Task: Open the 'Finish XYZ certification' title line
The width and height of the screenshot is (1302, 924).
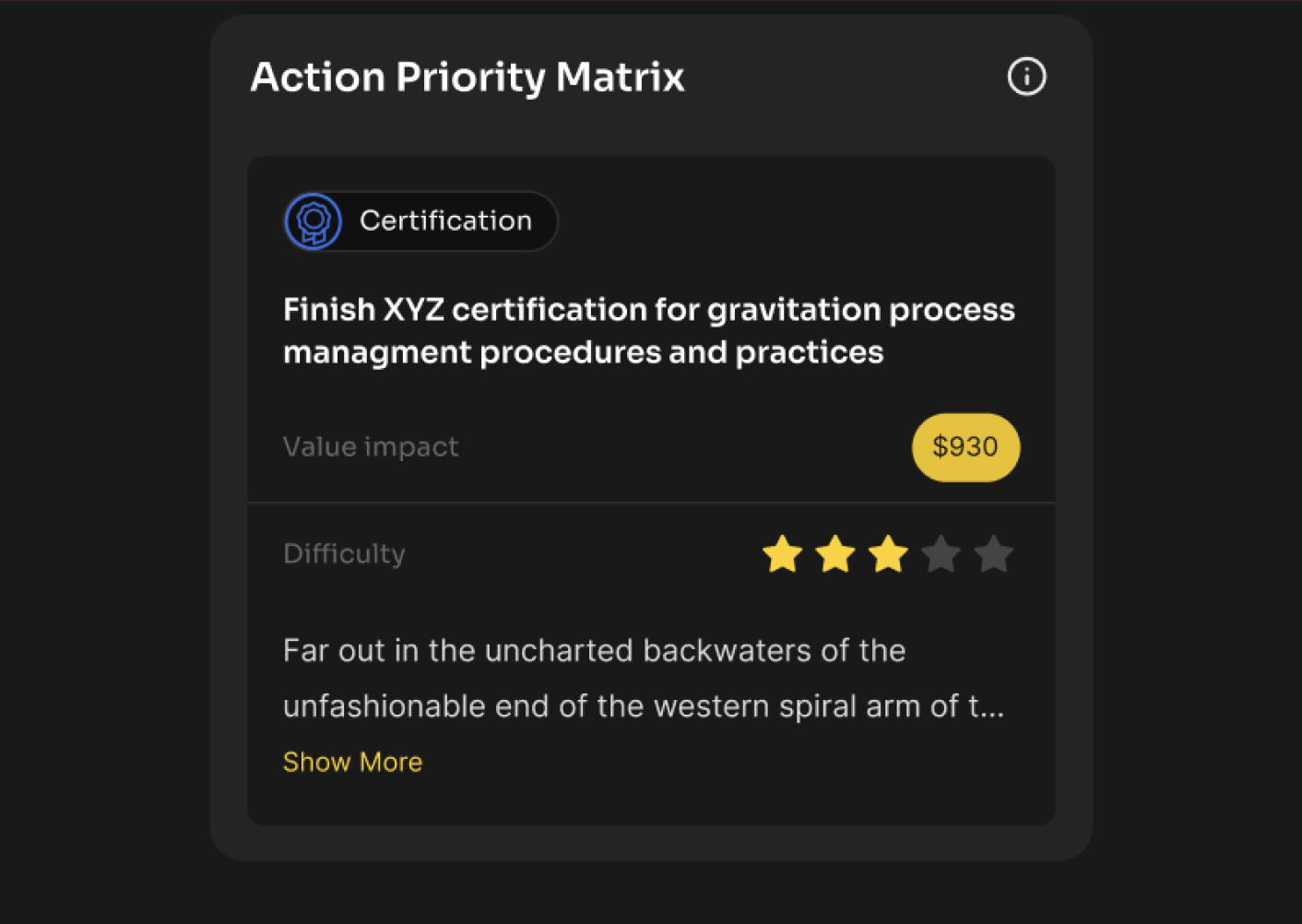Action: (648, 310)
